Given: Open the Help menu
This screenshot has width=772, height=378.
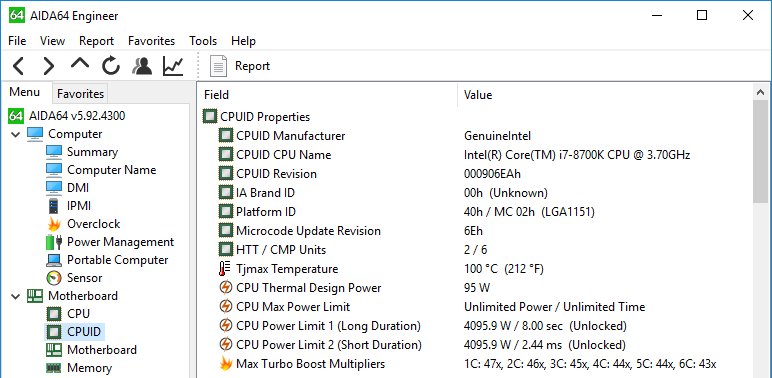Looking at the screenshot, I should [243, 41].
